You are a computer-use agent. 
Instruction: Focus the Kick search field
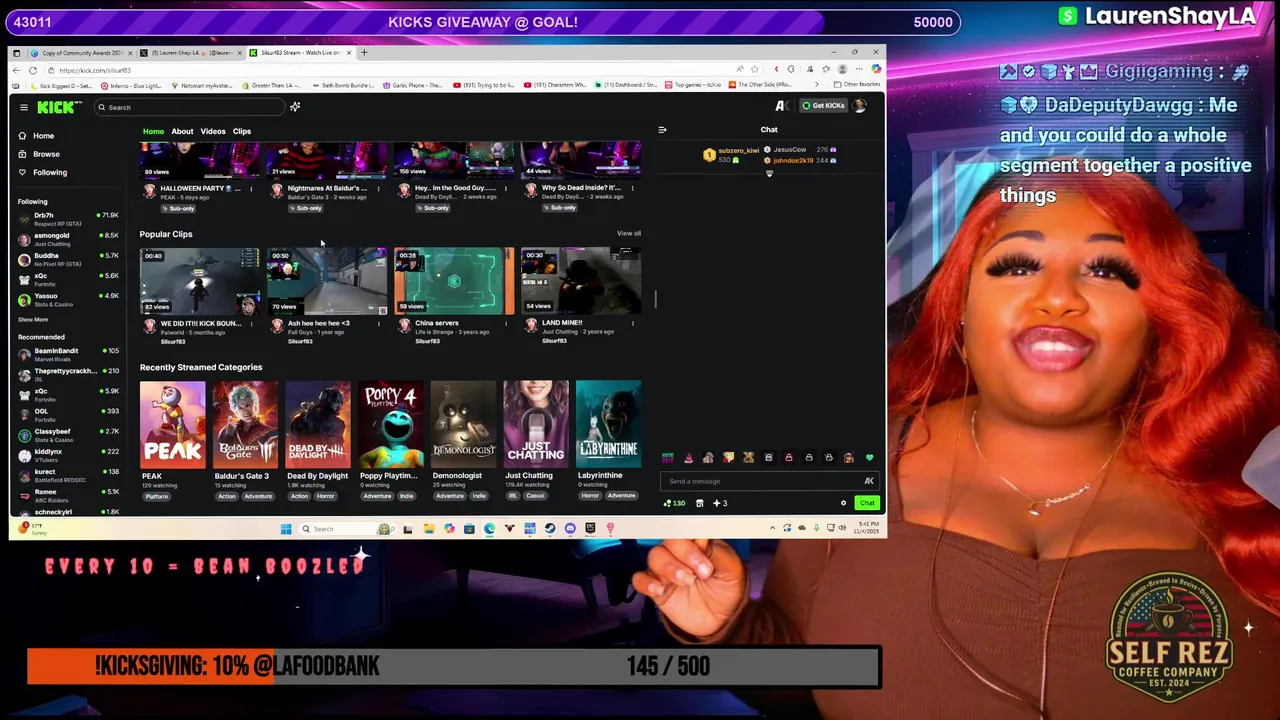coord(189,107)
